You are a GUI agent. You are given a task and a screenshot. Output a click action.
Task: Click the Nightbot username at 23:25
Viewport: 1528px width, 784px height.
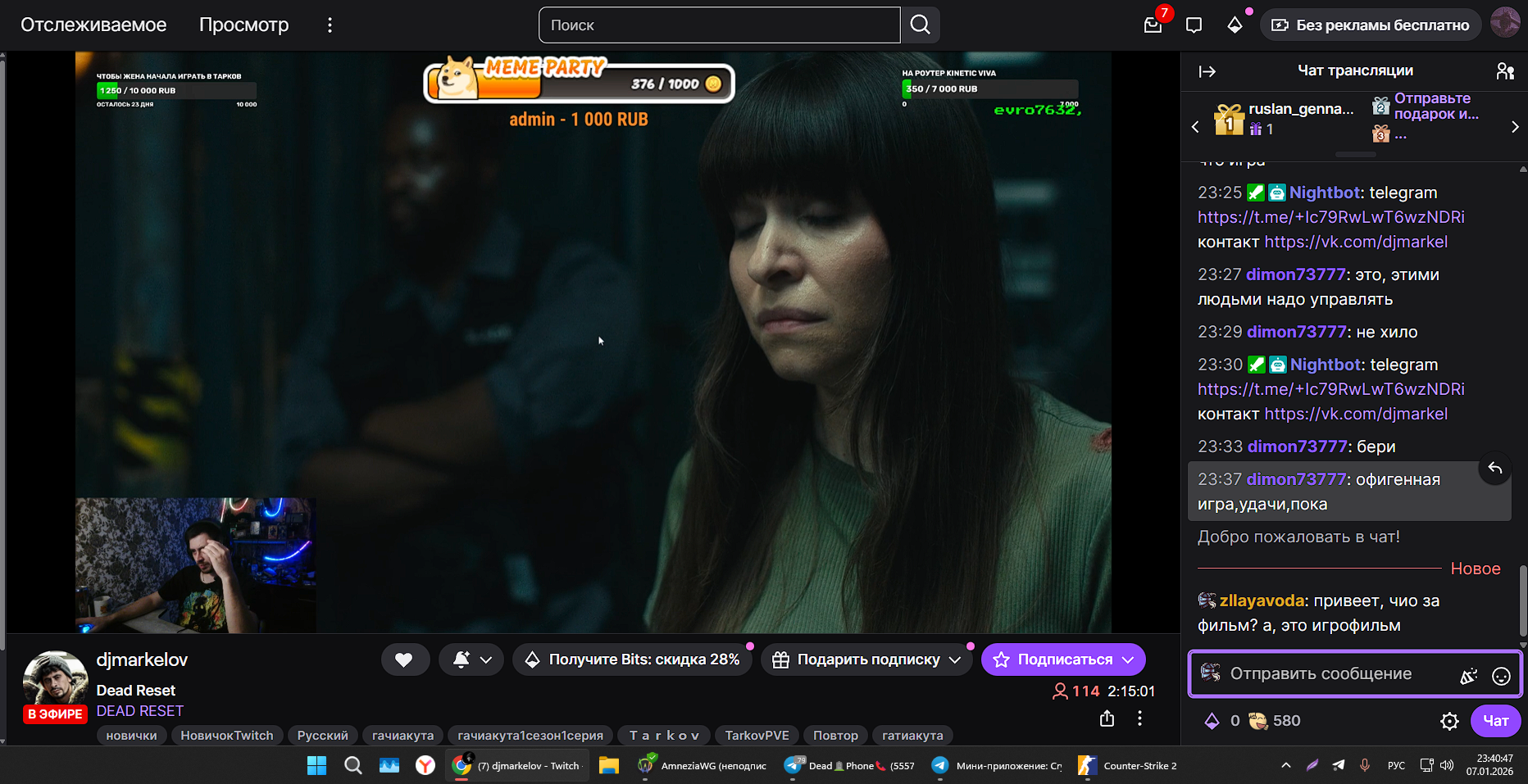1325,193
